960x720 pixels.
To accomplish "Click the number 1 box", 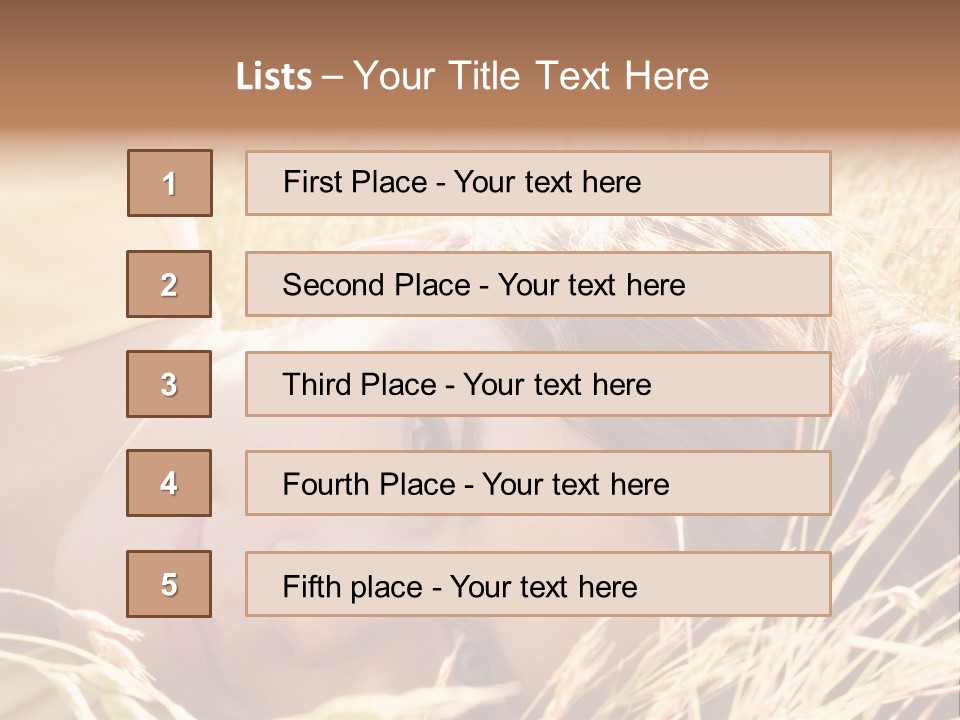I will (x=170, y=183).
